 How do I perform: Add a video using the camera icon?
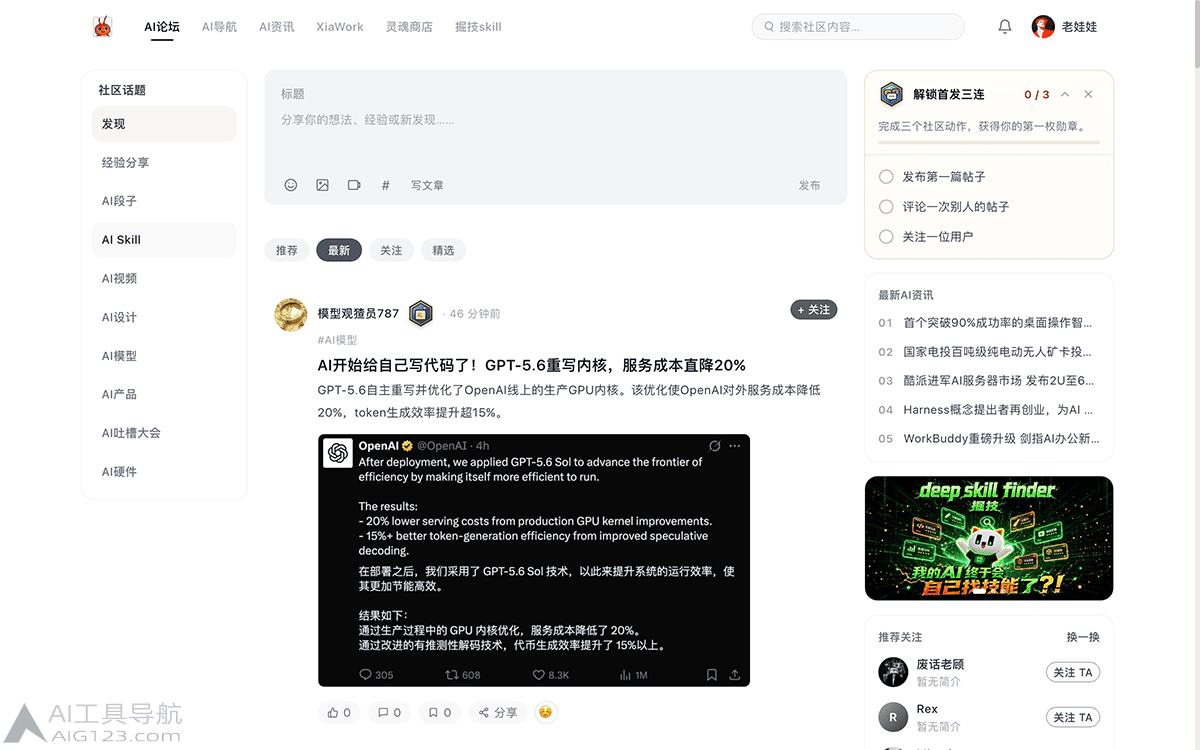(354, 185)
